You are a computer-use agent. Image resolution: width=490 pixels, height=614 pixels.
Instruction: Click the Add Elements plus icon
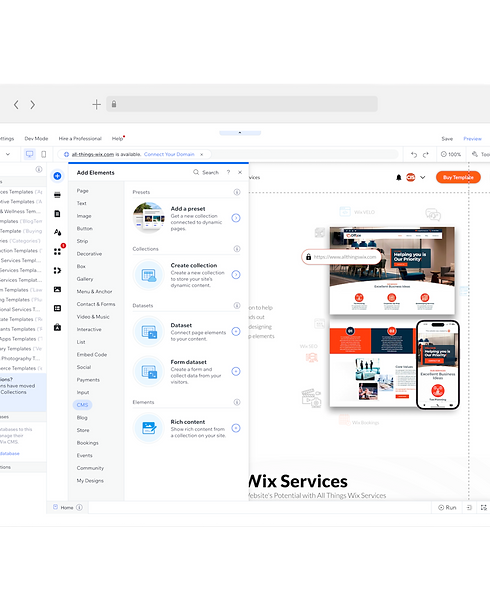click(x=57, y=176)
